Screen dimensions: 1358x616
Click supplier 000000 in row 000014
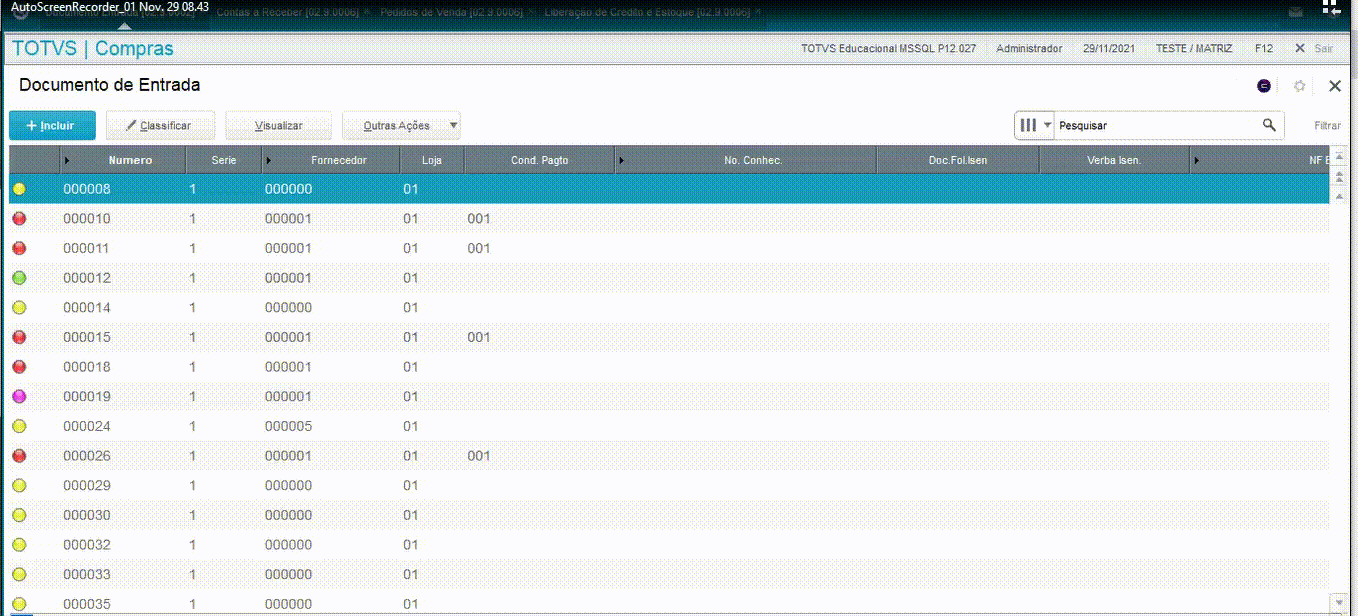click(x=288, y=308)
